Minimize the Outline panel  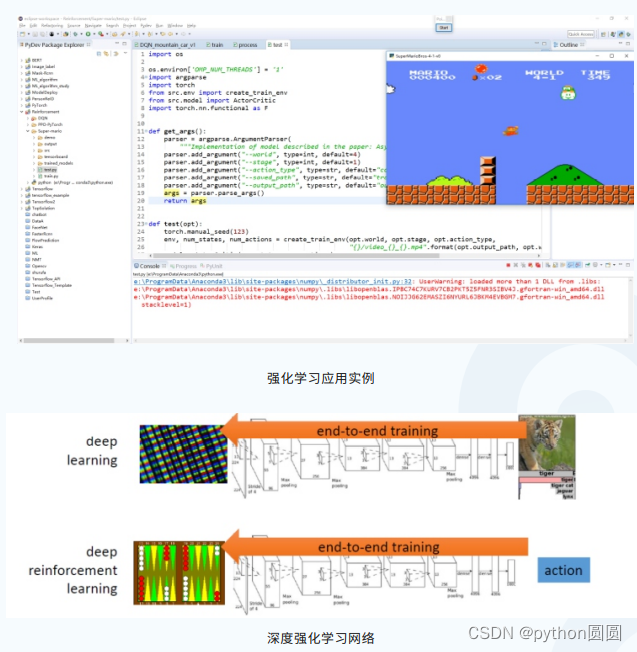point(620,43)
